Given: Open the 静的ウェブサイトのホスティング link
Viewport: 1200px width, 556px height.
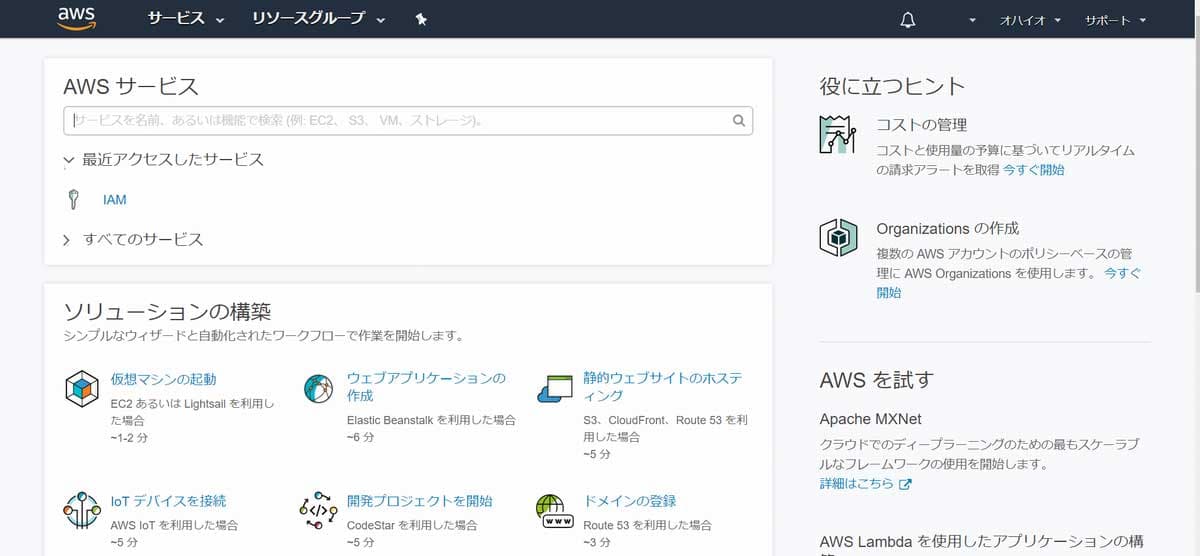Looking at the screenshot, I should 663,387.
